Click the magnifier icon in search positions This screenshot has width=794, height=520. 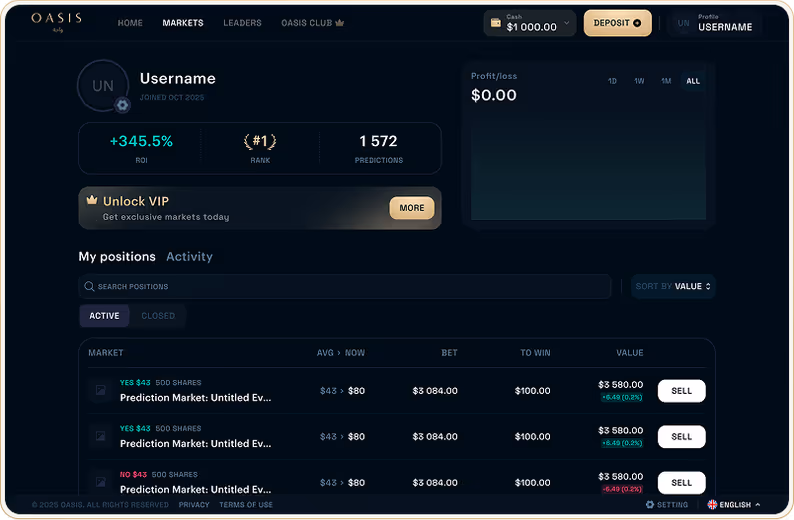pyautogui.click(x=90, y=287)
